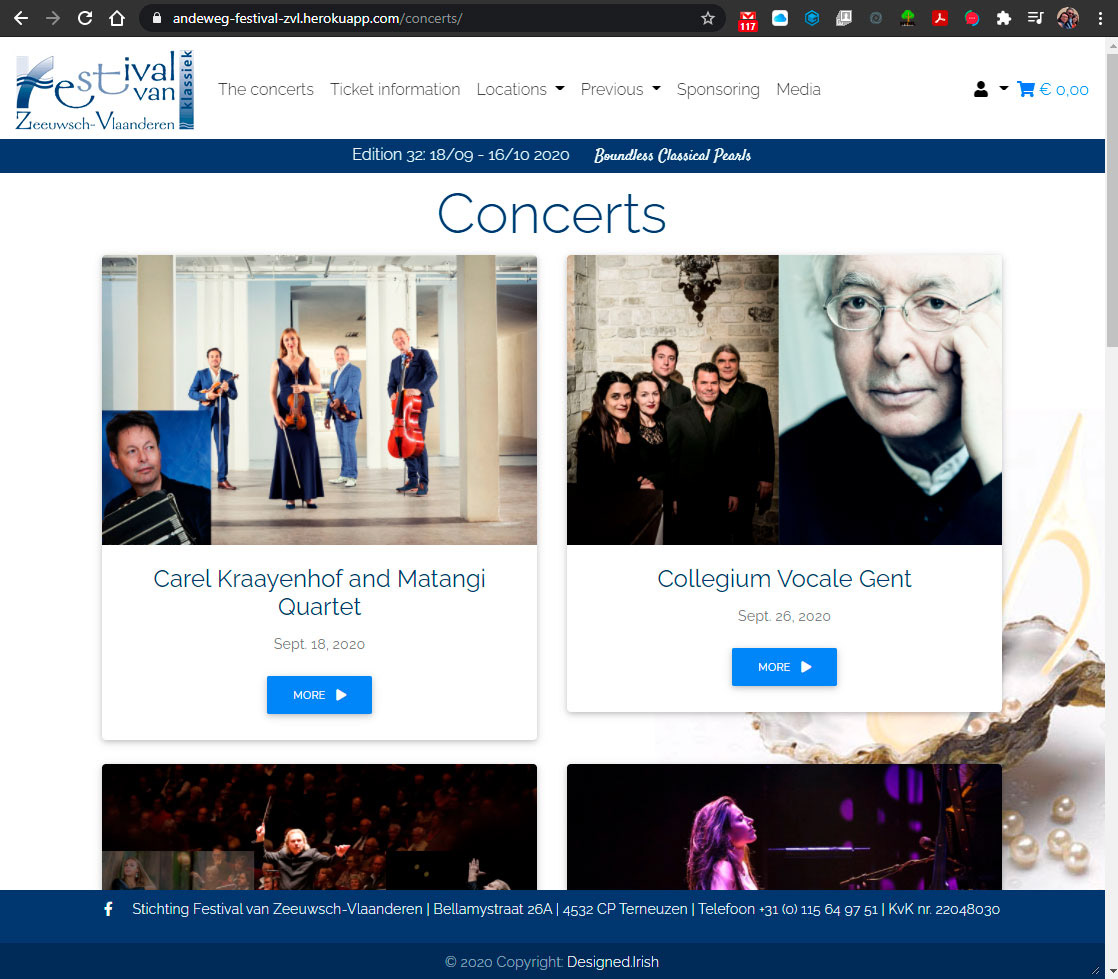Click 'Edition 32: 18/09 - 16/10 2020' text

461,155
